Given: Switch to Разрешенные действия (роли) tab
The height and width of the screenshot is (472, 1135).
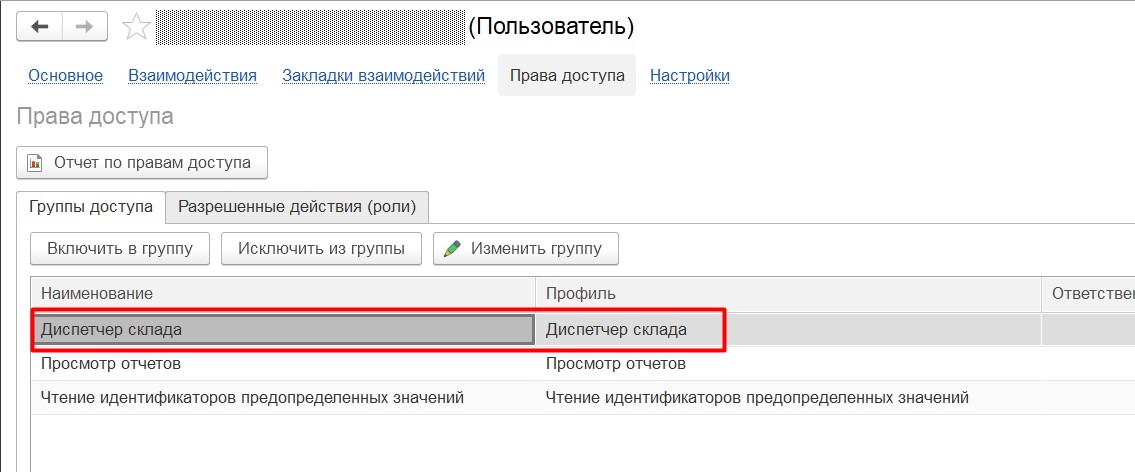Looking at the screenshot, I should tap(298, 207).
